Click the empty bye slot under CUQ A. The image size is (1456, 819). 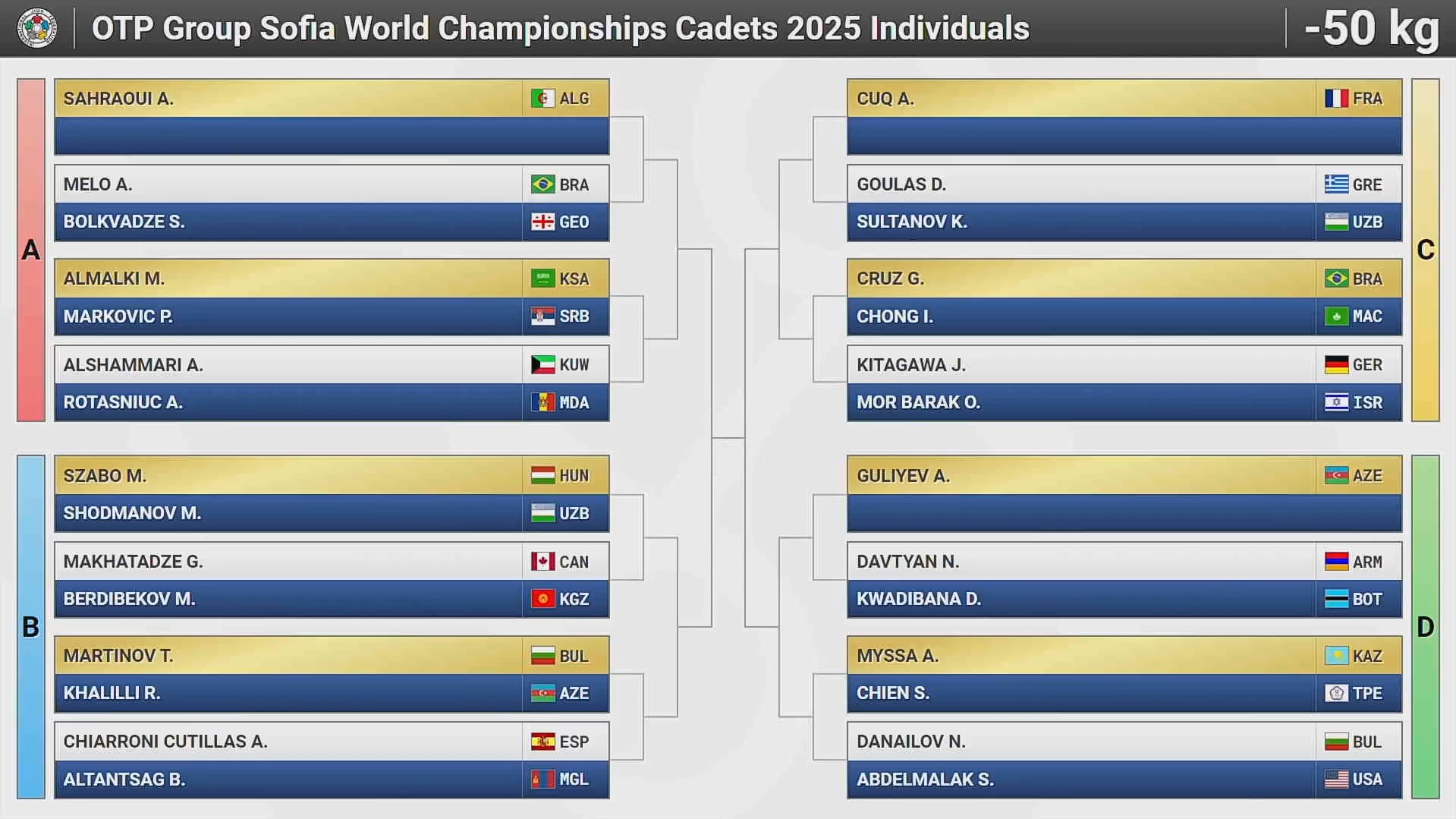[1124, 137]
